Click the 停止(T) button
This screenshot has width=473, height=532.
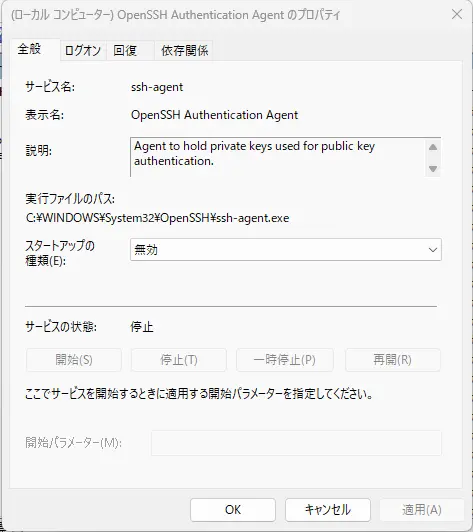point(178,360)
